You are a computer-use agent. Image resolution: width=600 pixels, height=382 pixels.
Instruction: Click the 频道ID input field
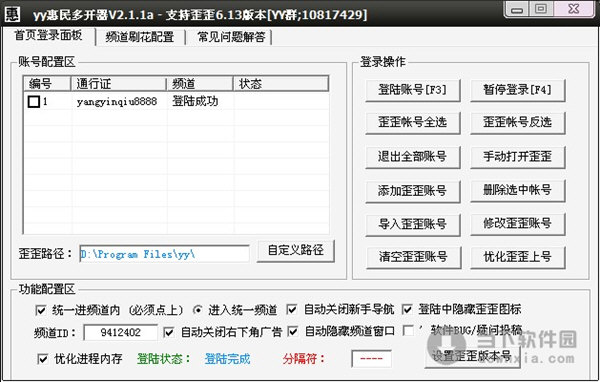[120, 332]
